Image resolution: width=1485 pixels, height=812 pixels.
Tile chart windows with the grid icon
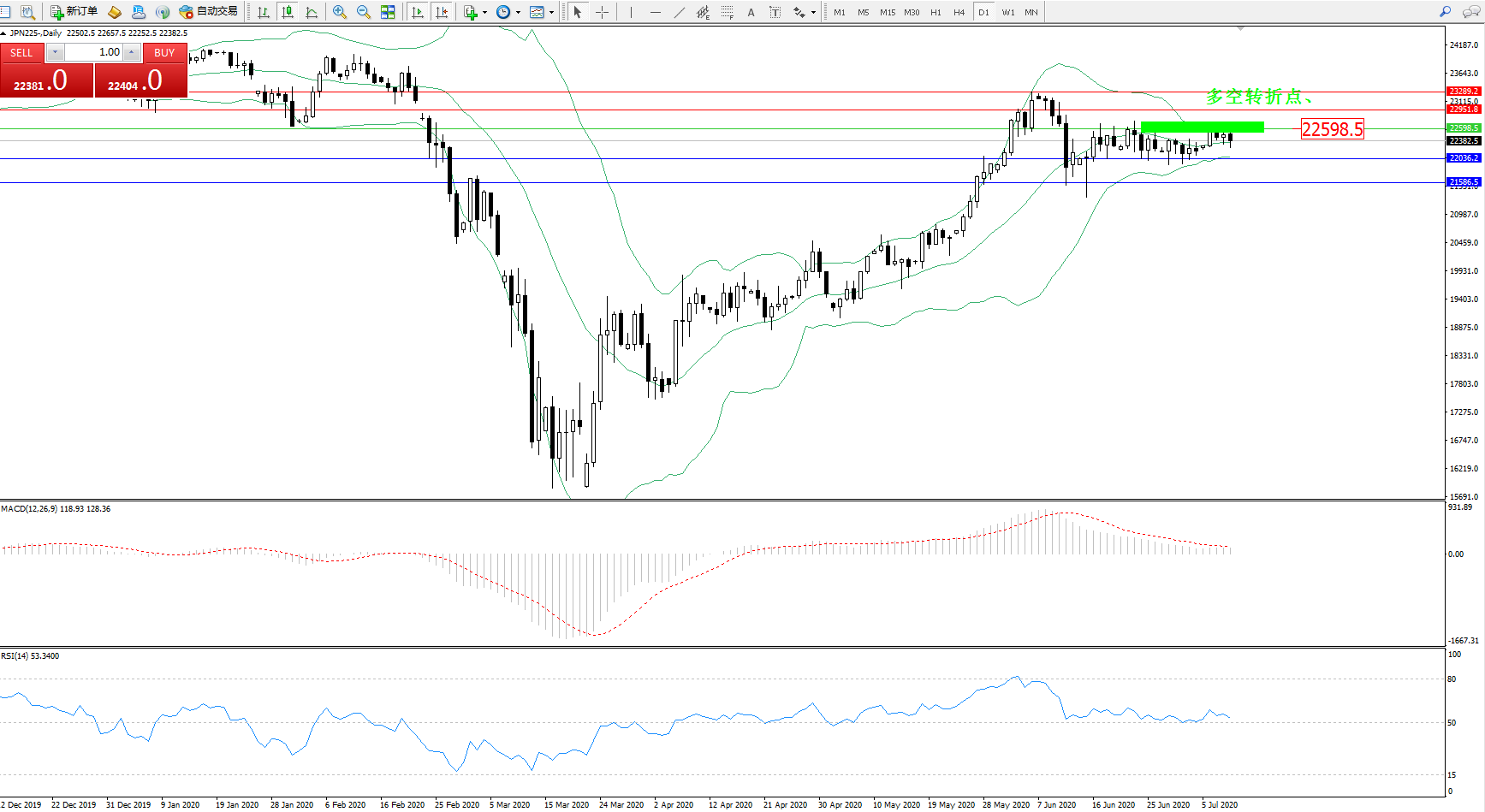coord(388,12)
